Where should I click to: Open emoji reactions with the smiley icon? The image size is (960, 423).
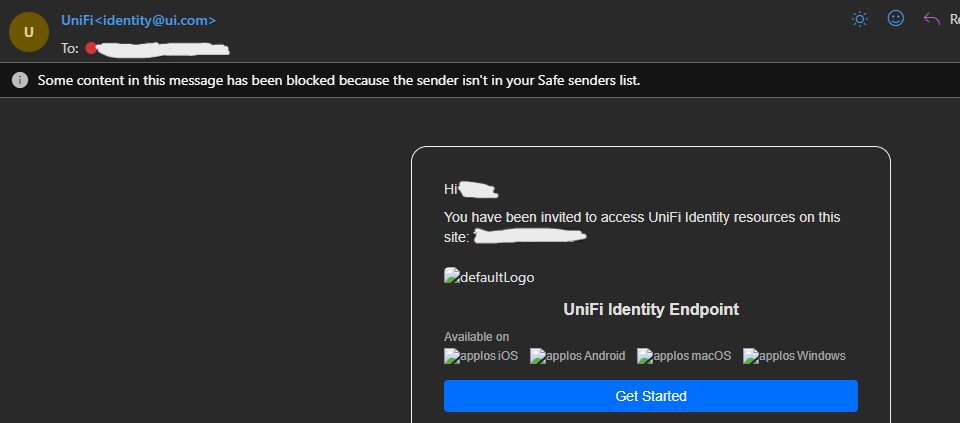(895, 18)
